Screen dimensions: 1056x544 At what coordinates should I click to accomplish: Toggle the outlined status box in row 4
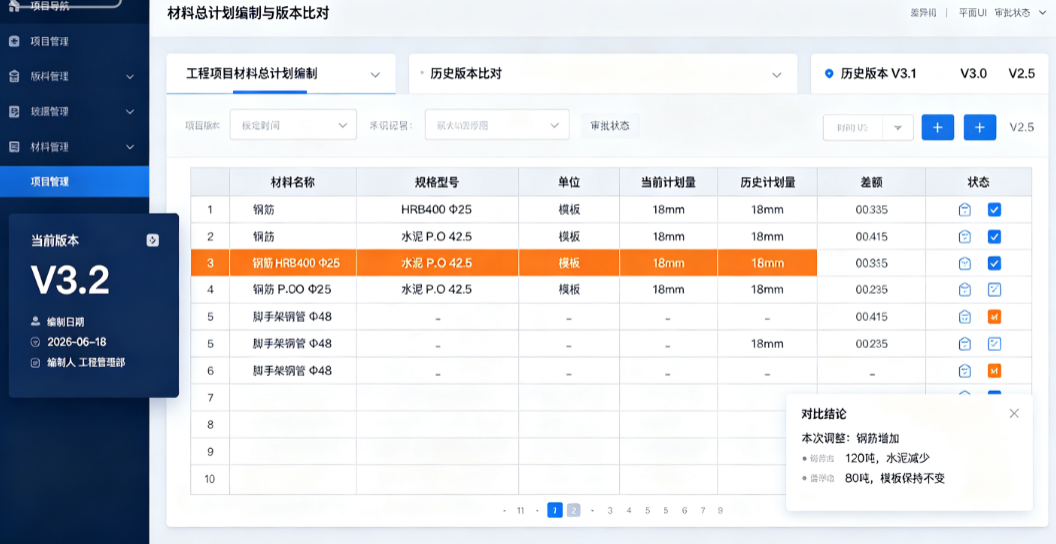[994, 290]
